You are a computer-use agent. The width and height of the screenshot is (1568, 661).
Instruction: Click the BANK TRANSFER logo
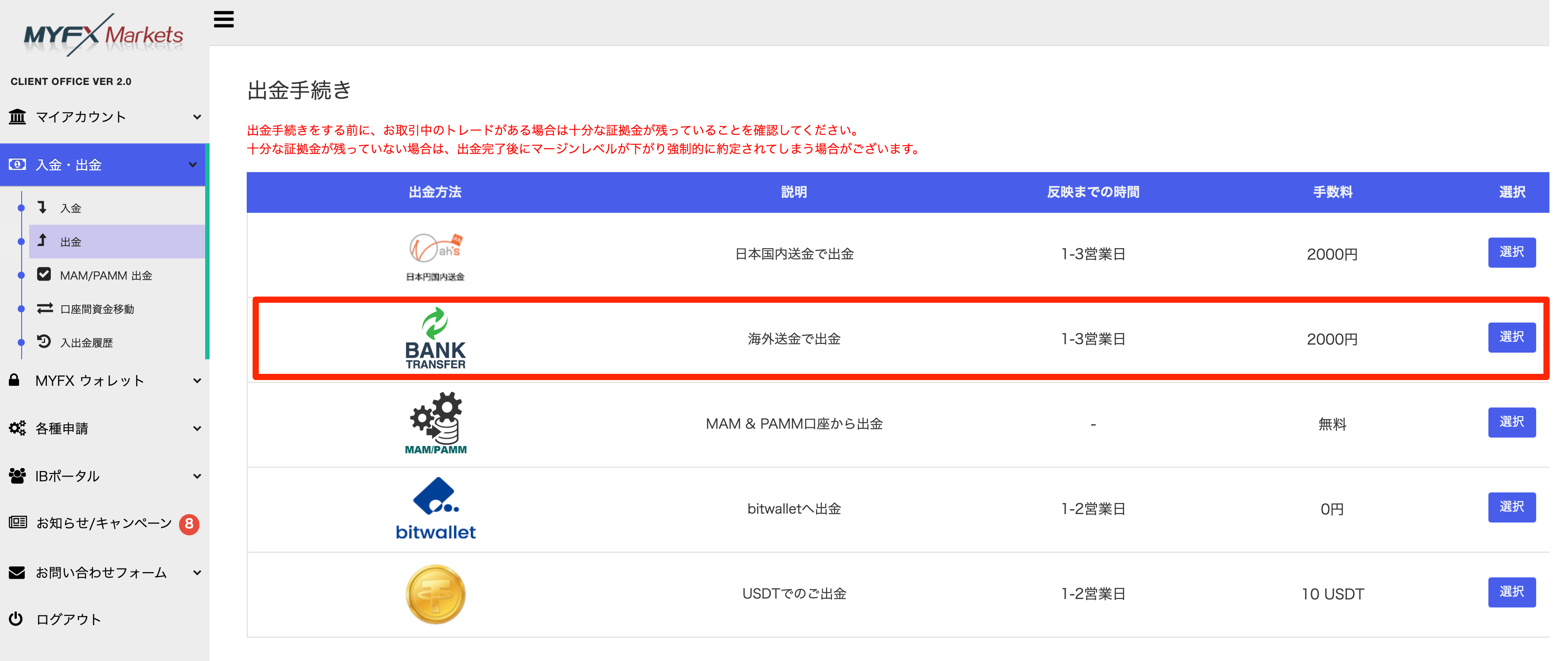click(435, 339)
